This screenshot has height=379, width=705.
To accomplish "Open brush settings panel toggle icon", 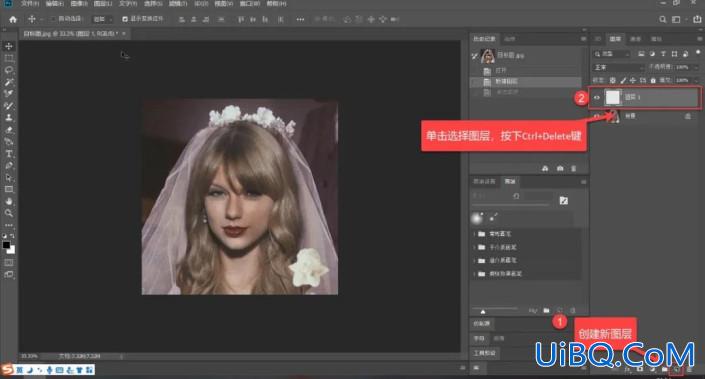I will click(x=563, y=201).
